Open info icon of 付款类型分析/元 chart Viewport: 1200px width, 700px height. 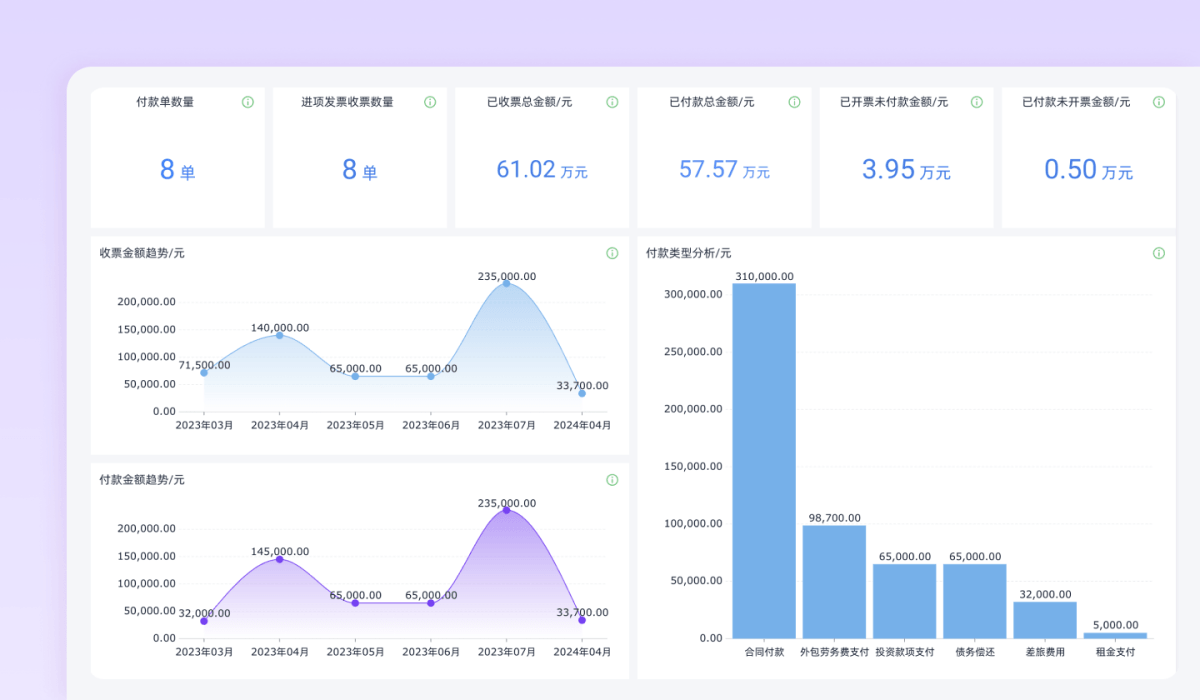pos(1158,253)
